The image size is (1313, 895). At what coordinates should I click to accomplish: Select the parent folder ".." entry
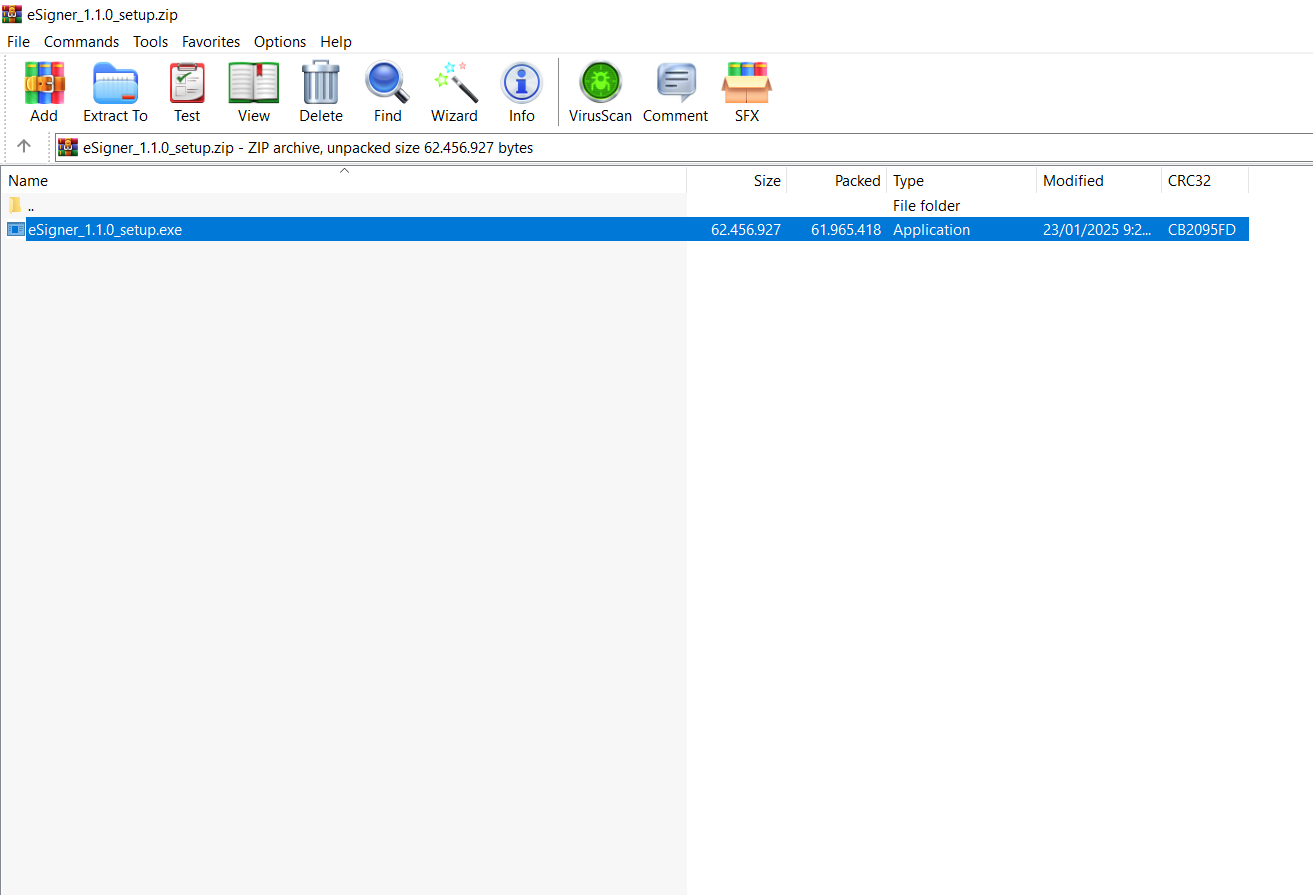[x=31, y=206]
